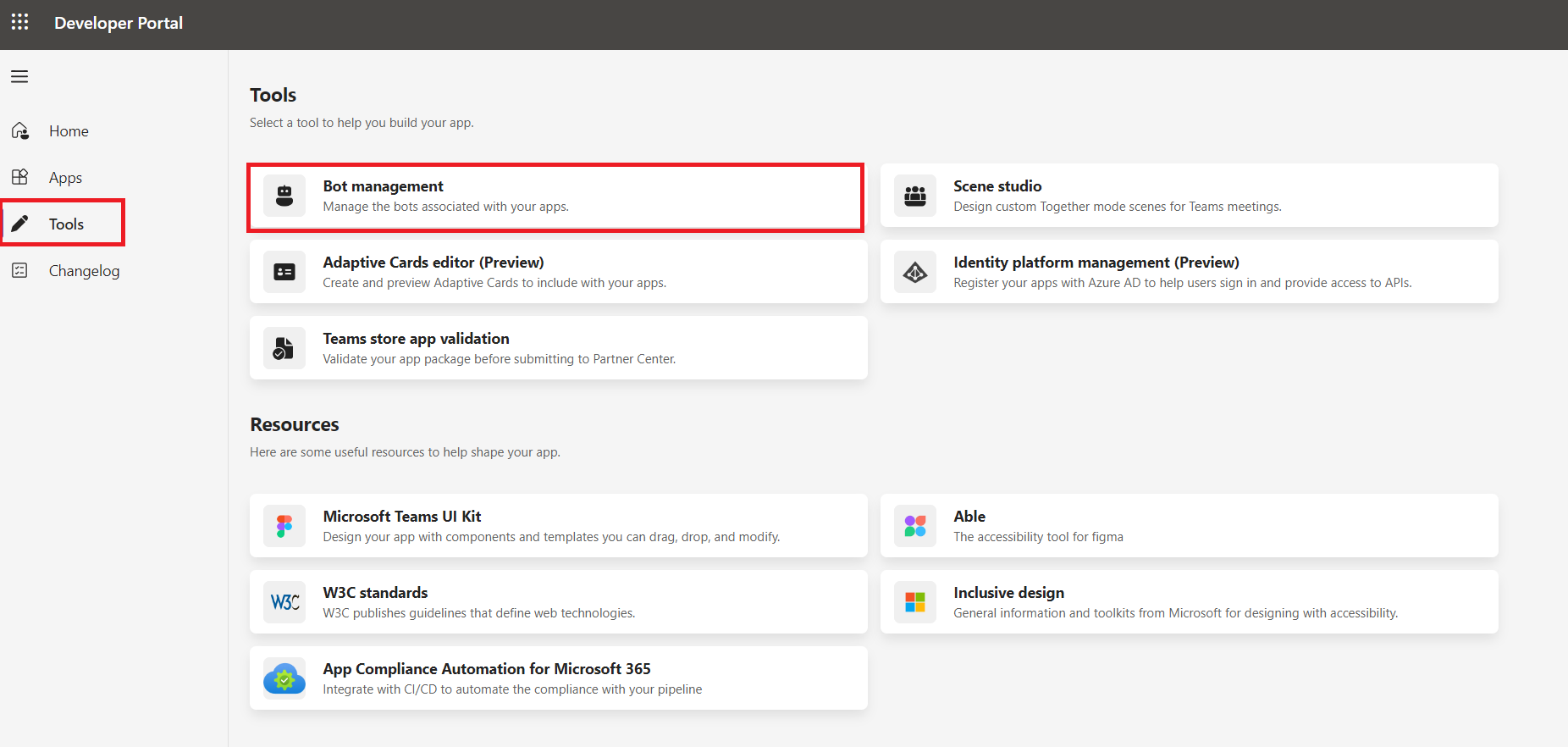
Task: Open Identity platform management (Preview) title
Action: pyautogui.click(x=1096, y=263)
